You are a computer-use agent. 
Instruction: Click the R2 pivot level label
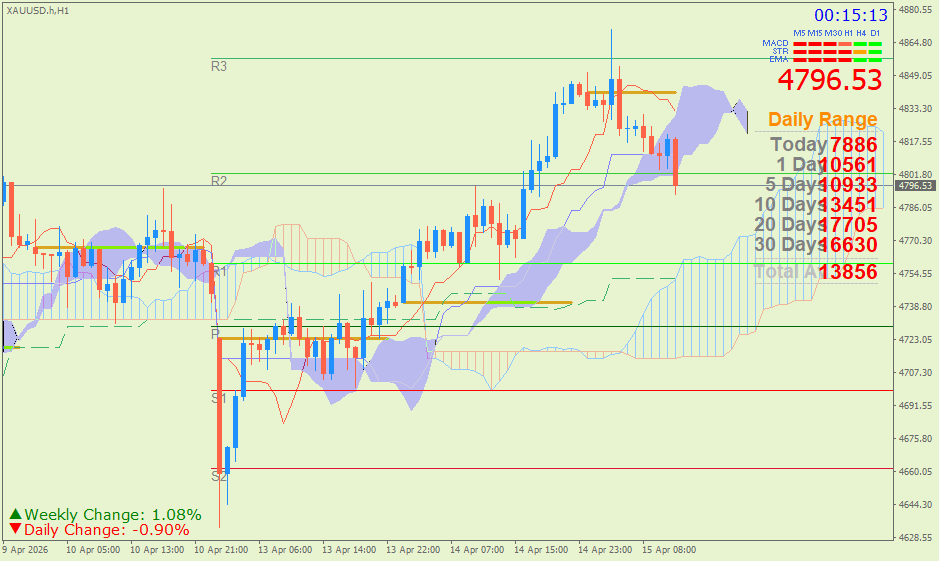click(219, 181)
